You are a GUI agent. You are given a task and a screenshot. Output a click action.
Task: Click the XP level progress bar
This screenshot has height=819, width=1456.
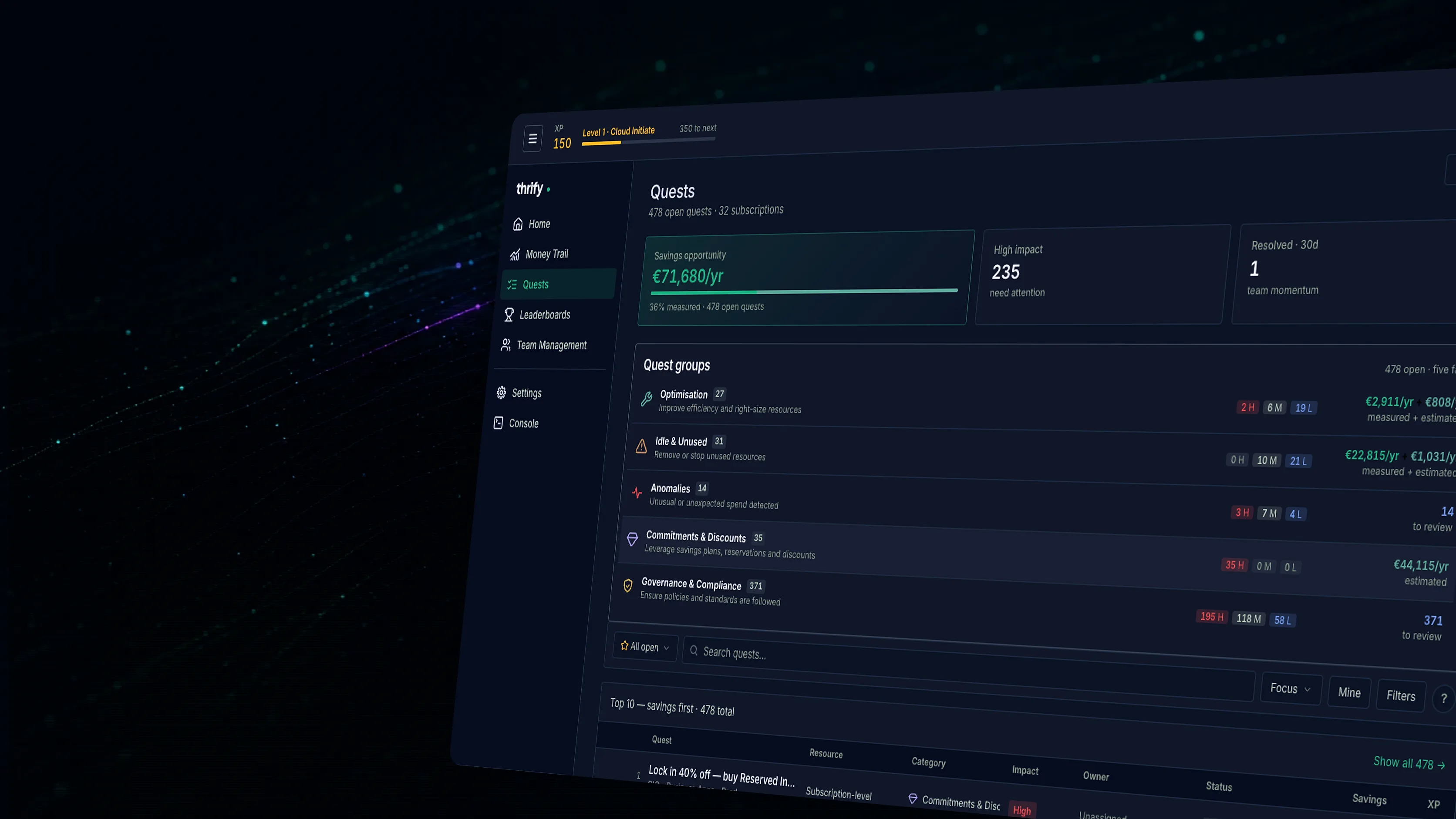[648, 141]
